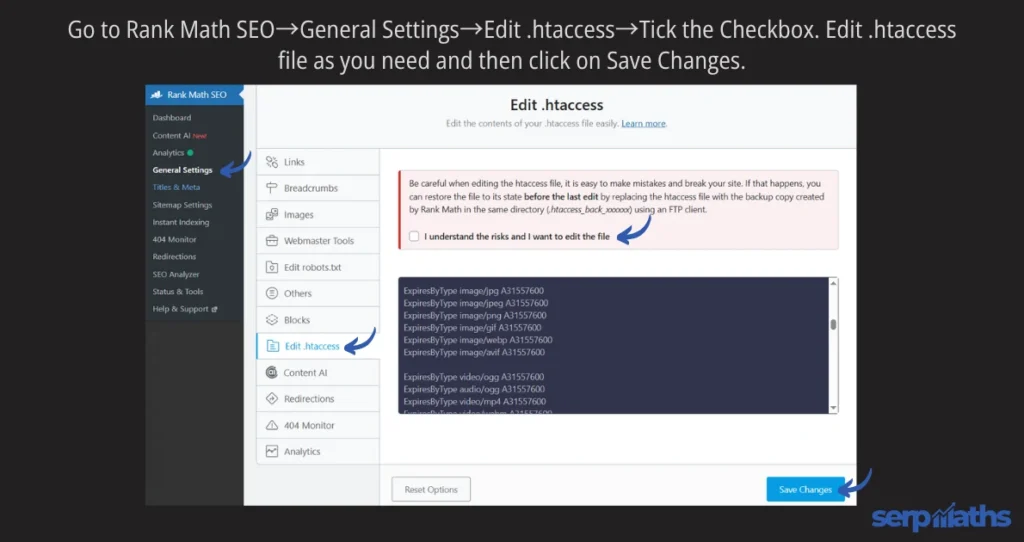This screenshot has height=542, width=1024.
Task: Click the Content AI tab icon
Action: coord(272,372)
